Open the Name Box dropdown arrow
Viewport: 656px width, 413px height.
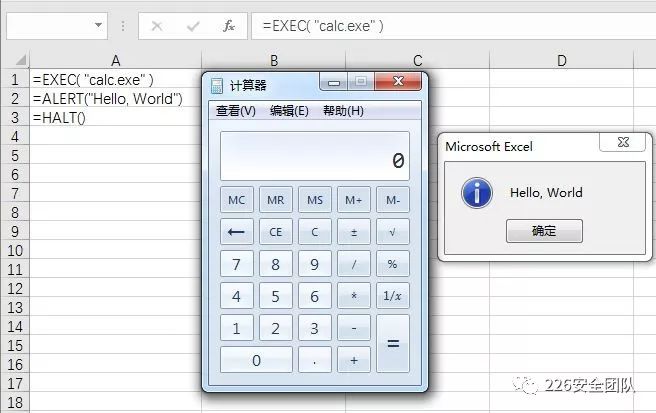98,25
